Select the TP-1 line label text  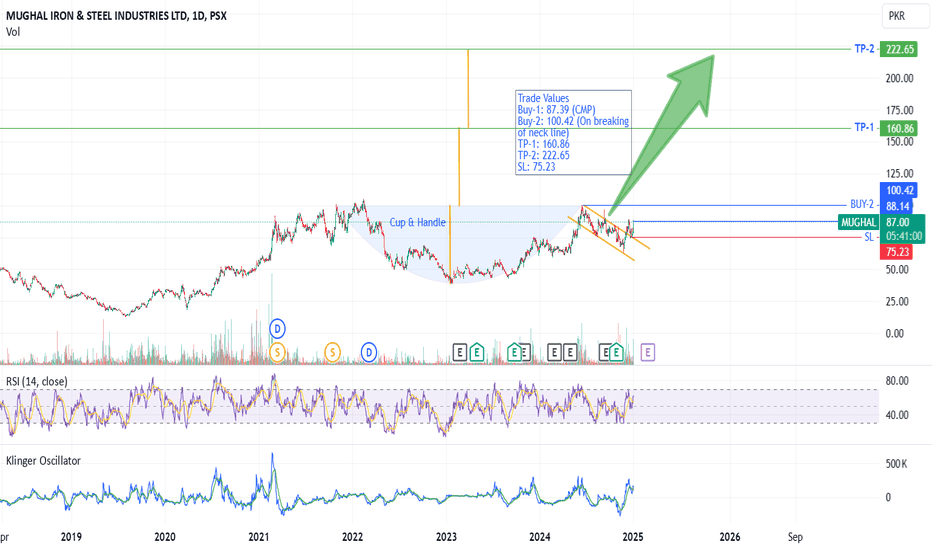tap(864, 127)
